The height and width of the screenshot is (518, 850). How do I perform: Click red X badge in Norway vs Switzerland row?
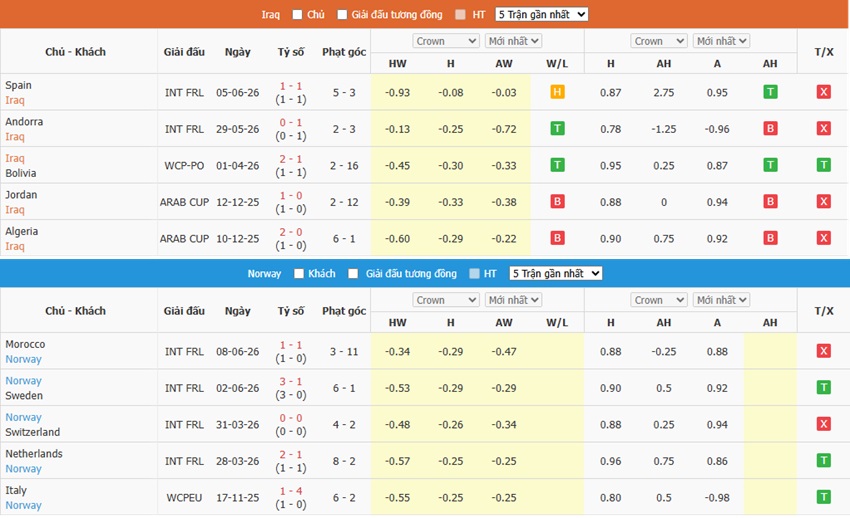point(823,424)
